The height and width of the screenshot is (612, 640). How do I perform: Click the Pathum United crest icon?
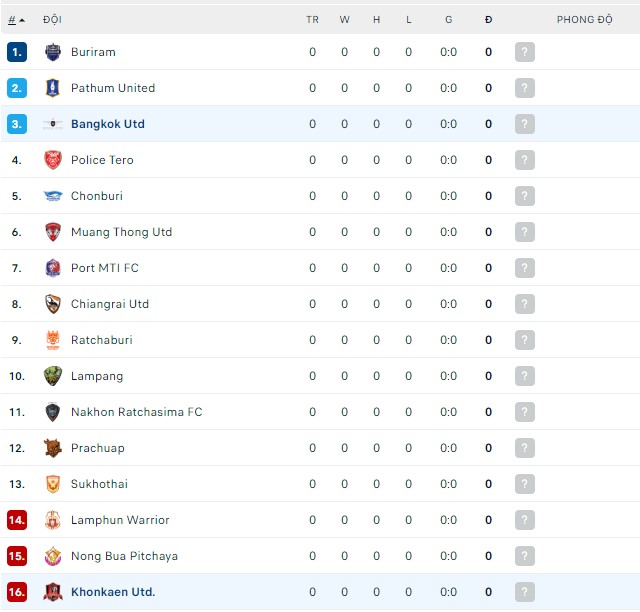tap(53, 88)
